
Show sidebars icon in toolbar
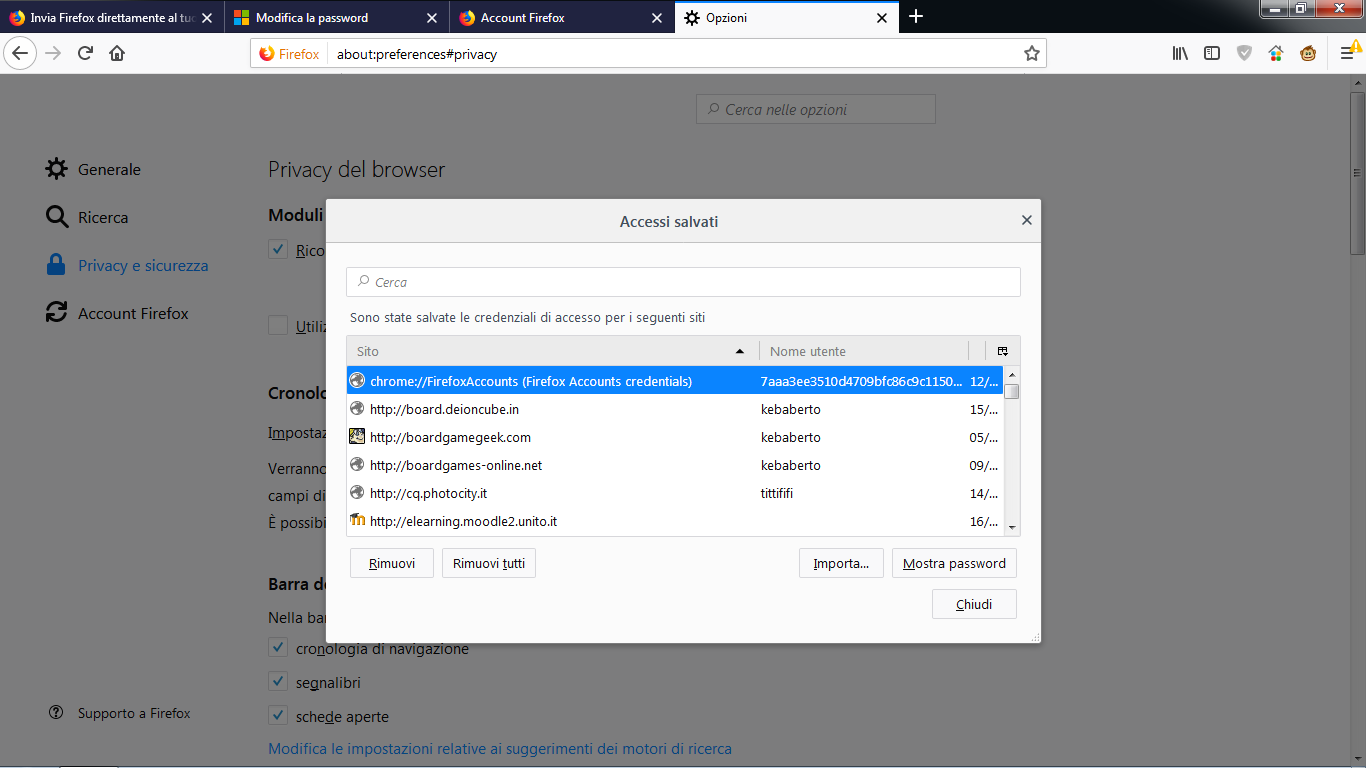pyautogui.click(x=1212, y=53)
